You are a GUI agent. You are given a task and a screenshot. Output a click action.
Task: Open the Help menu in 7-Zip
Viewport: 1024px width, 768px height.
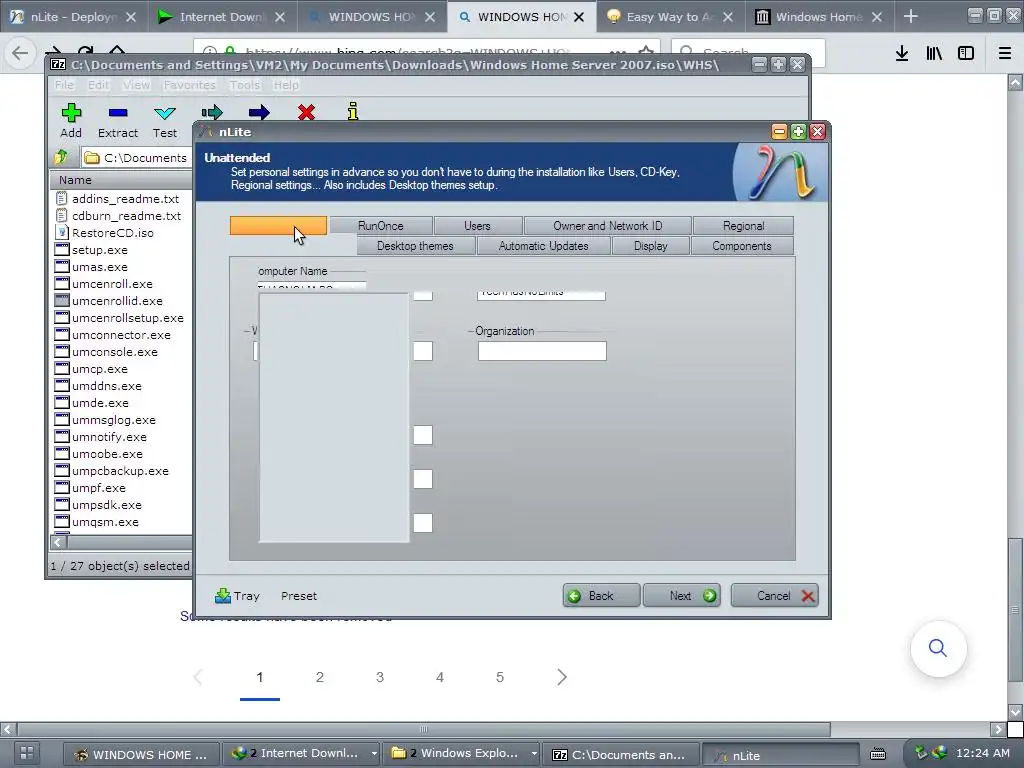tap(286, 85)
